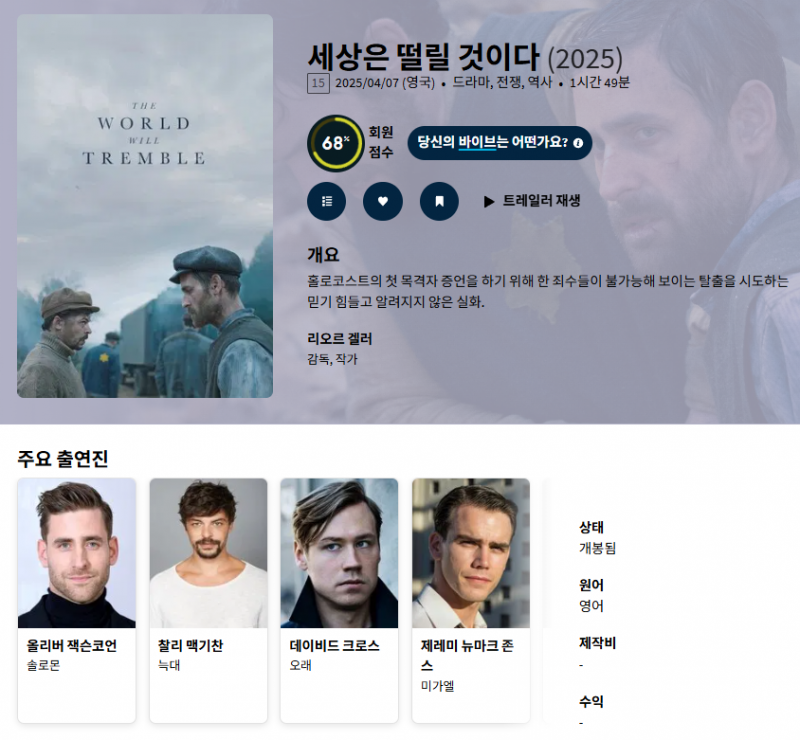Play the trailer via '트레일러 재생'
This screenshot has height=740, width=800.
point(542,201)
